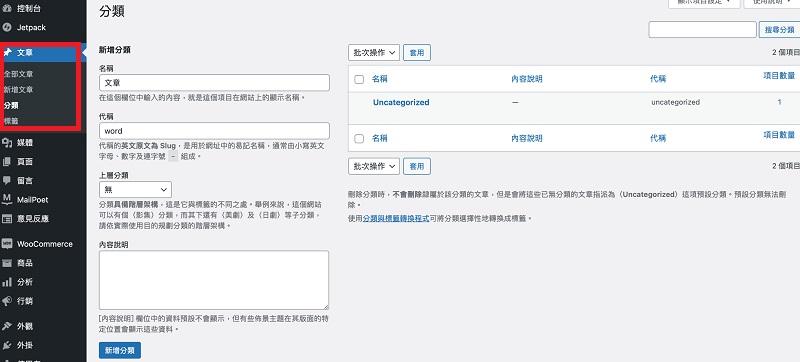The height and width of the screenshot is (362, 800).
Task: Open the top 批次操作 bulk actions dropdown
Action: (x=374, y=53)
